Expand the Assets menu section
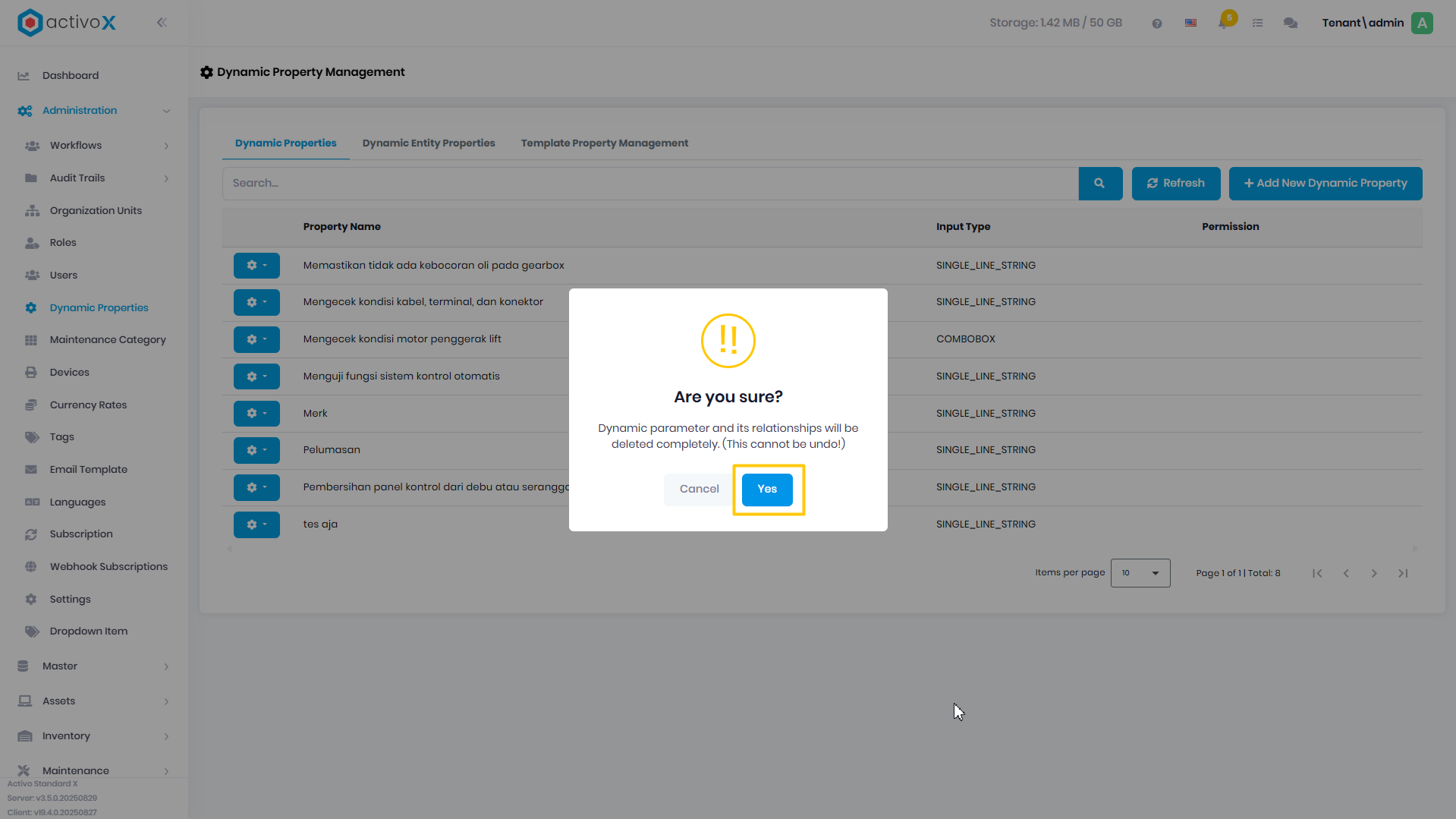The width and height of the screenshot is (1456, 819). coord(94,701)
